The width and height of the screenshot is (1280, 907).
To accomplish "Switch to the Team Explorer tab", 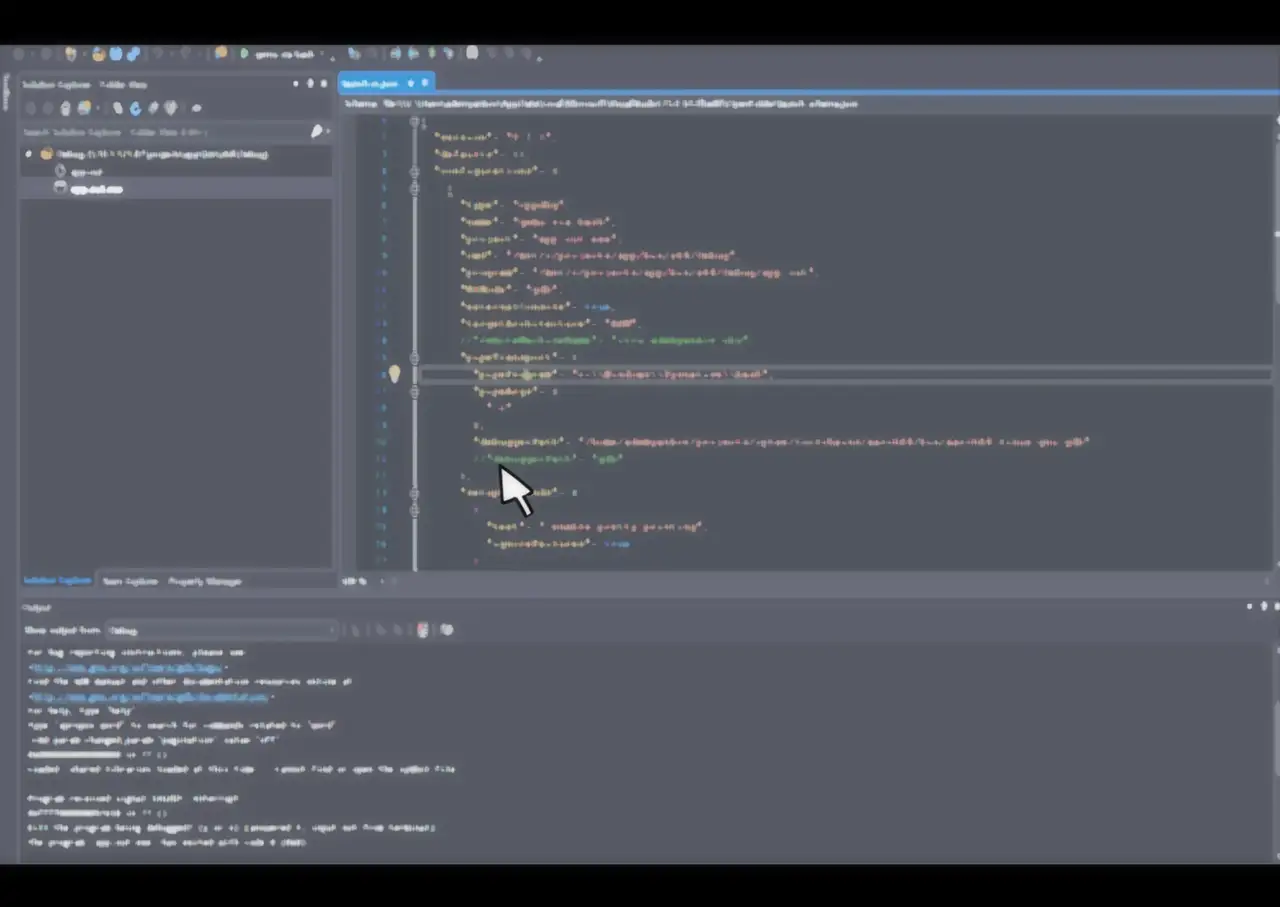I will (130, 581).
